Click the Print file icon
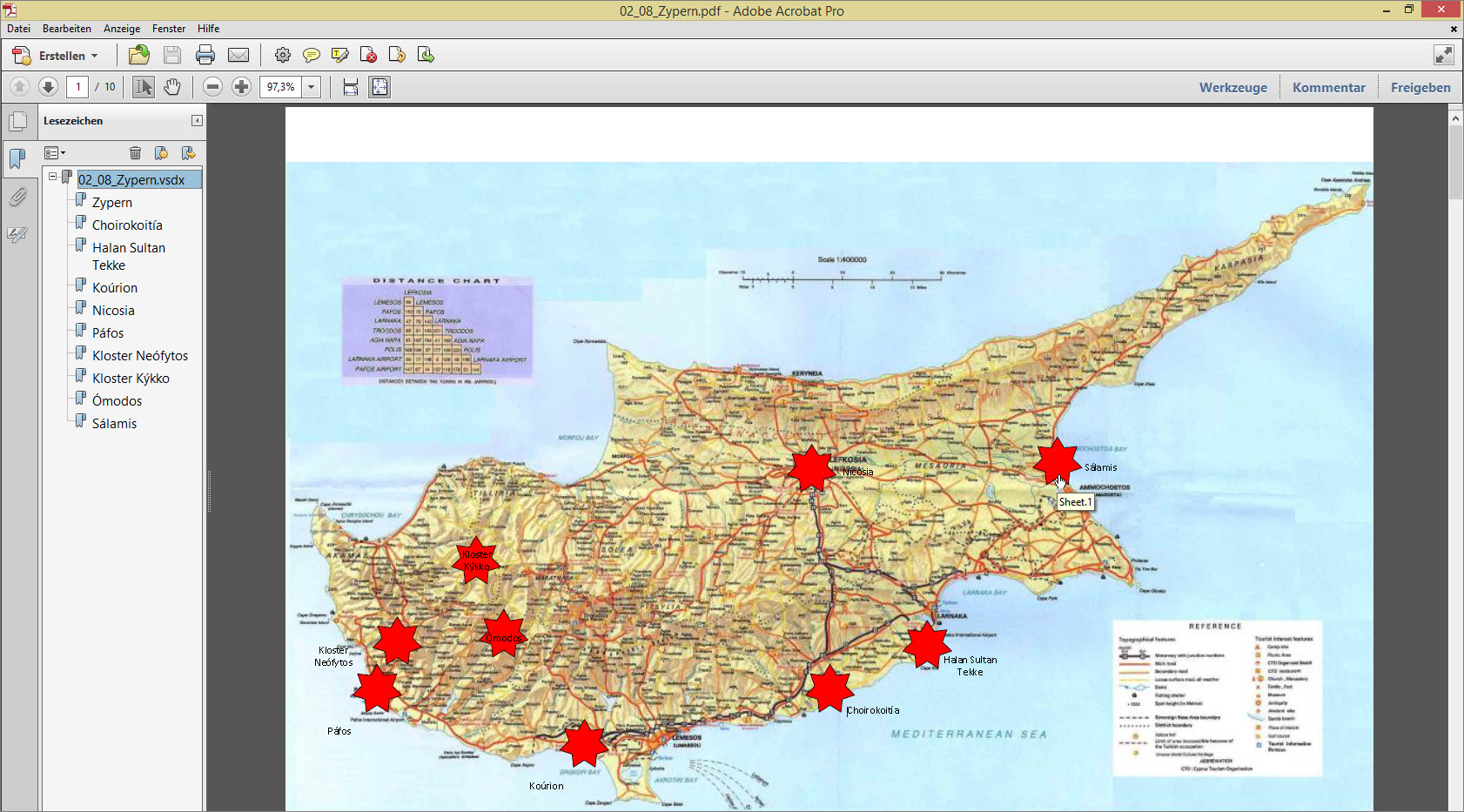Image resolution: width=1464 pixels, height=812 pixels. click(x=205, y=56)
